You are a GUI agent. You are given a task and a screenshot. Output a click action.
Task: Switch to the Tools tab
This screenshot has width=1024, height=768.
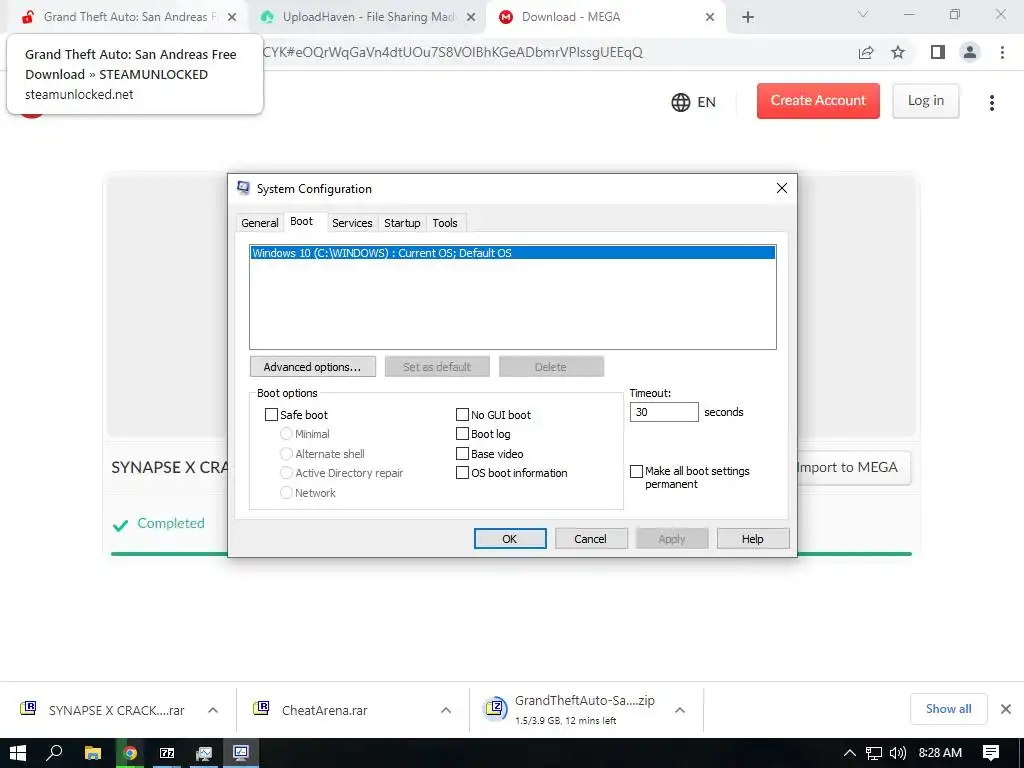click(445, 223)
